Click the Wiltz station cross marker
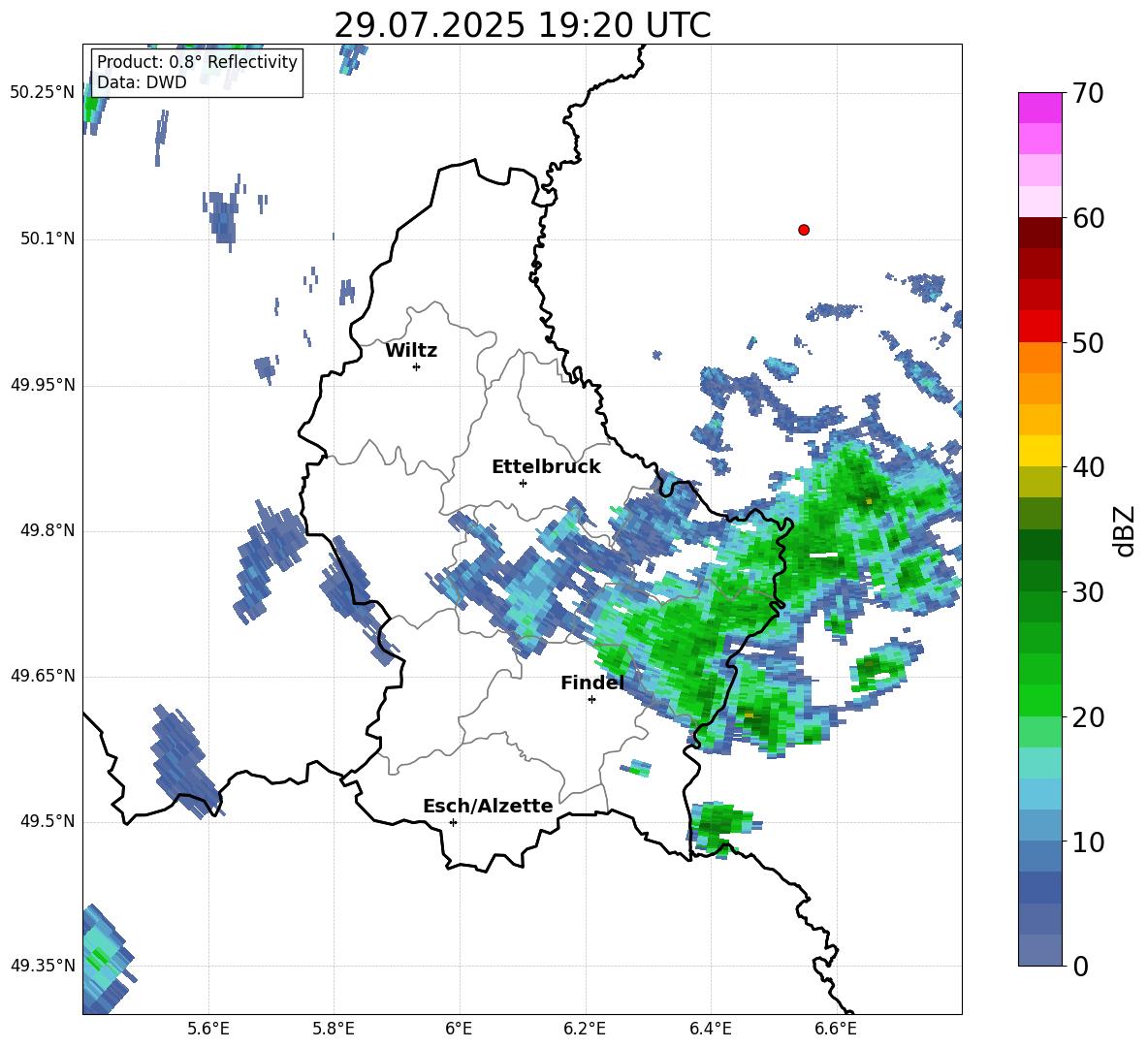Viewport: 1148px width, 1048px height. (417, 366)
